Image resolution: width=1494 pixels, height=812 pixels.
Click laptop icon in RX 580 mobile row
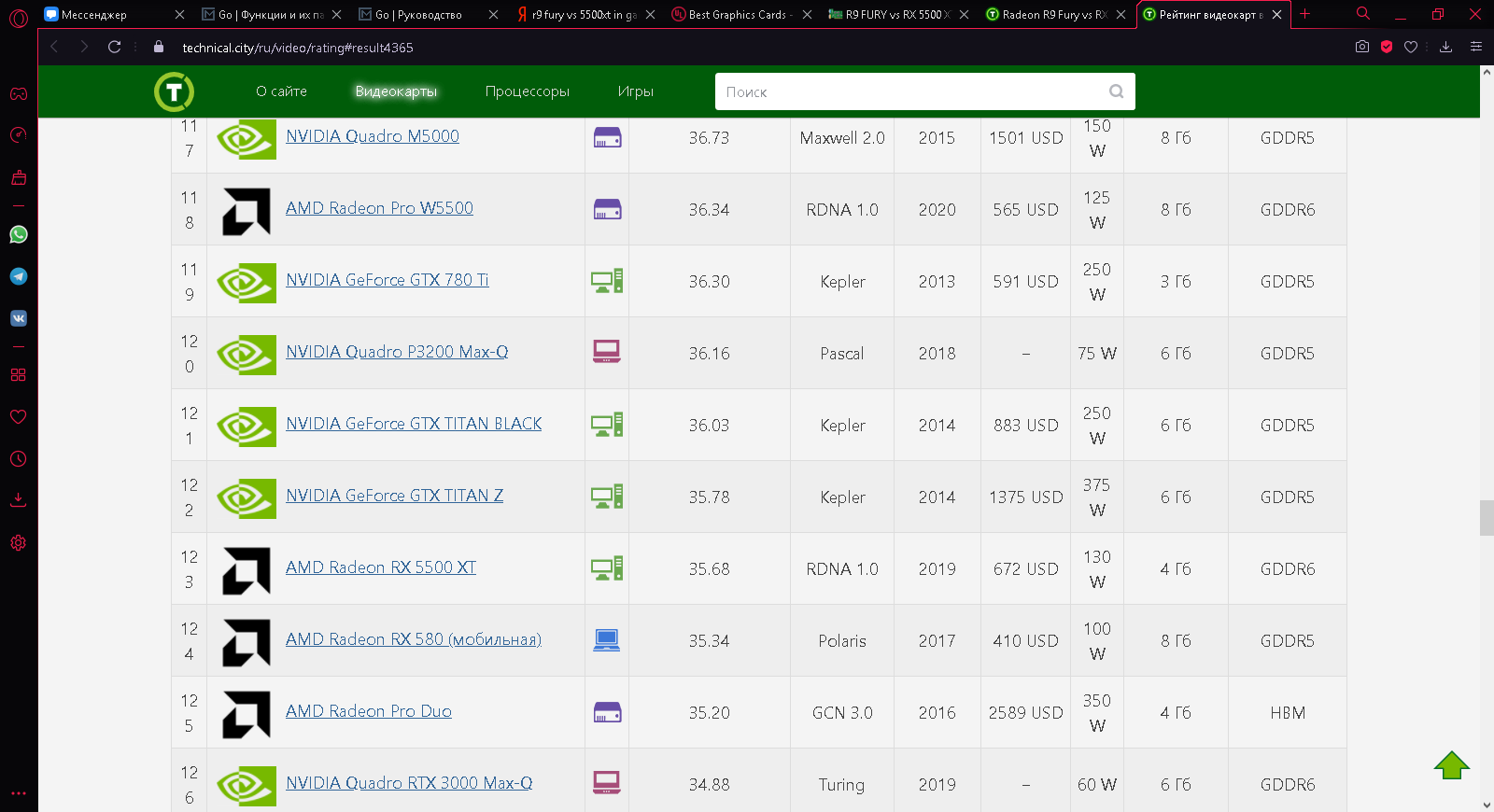pos(607,640)
